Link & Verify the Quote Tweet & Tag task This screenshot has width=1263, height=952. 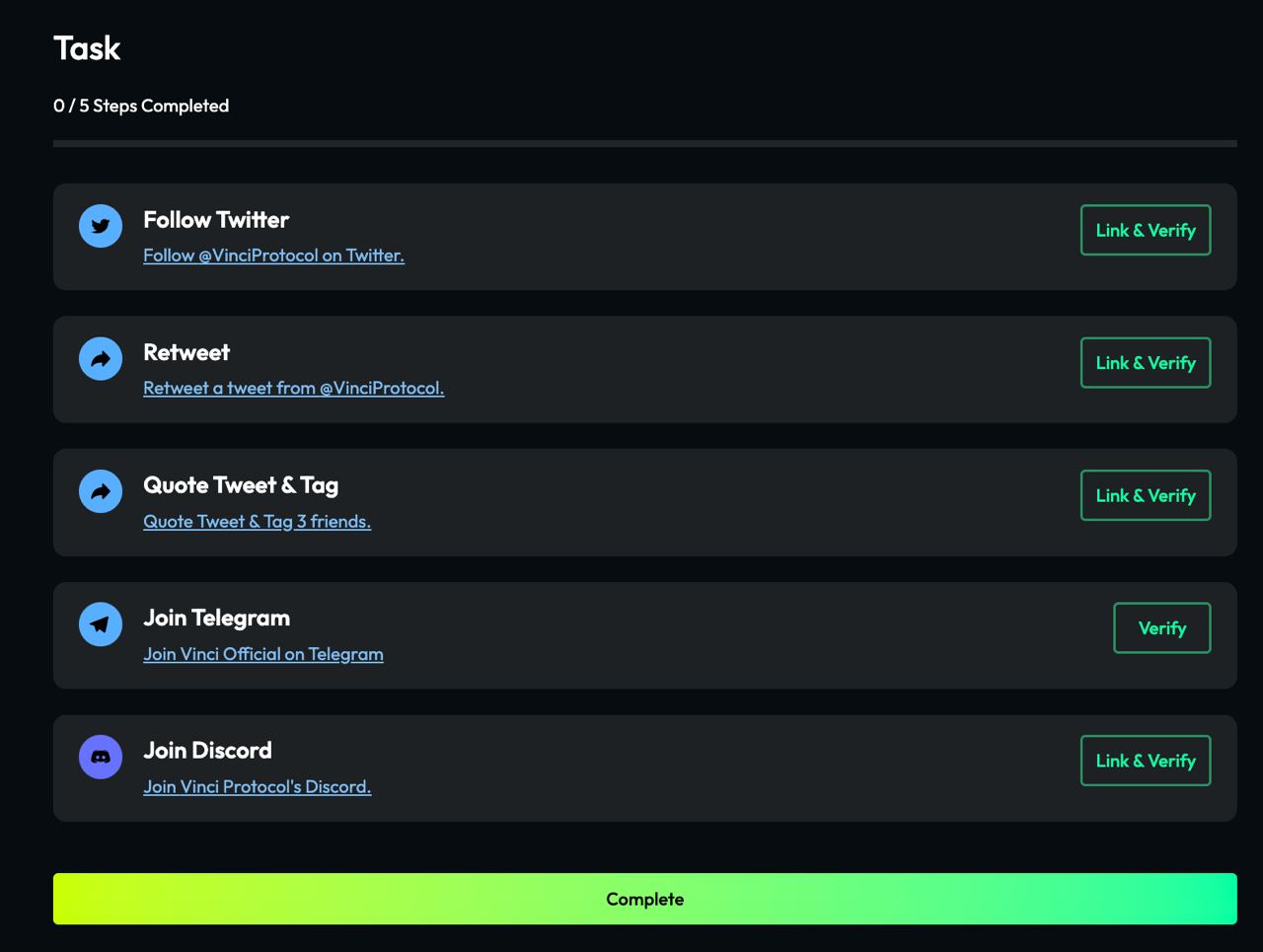click(x=1146, y=495)
